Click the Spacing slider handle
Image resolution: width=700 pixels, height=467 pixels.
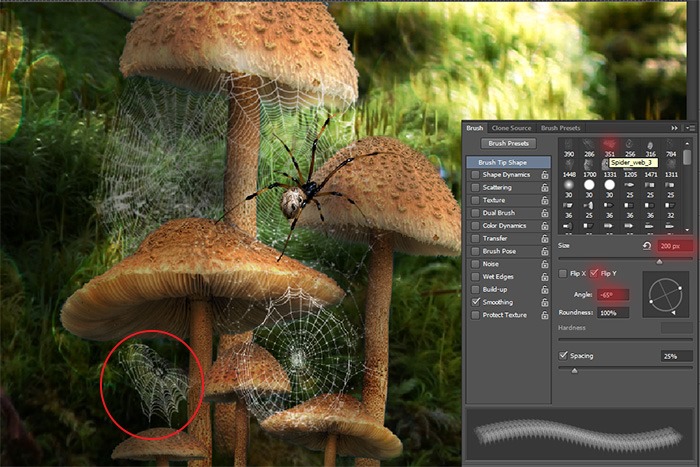573,369
